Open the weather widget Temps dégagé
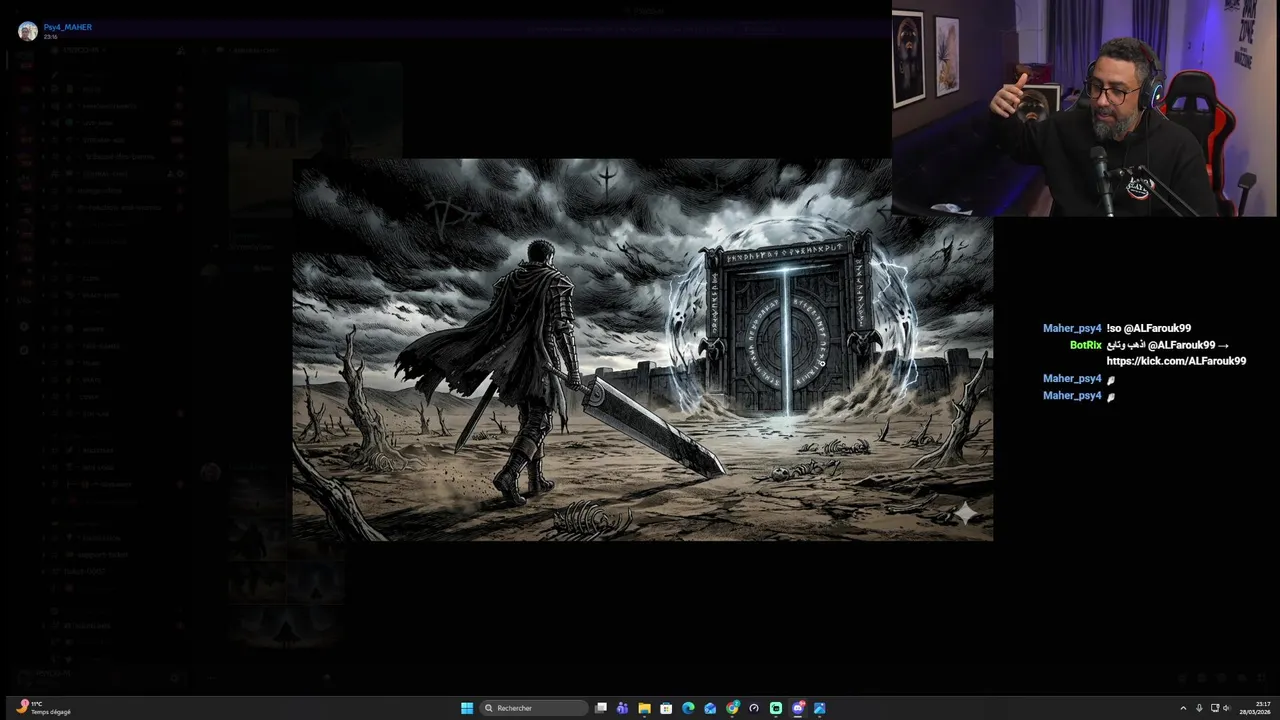The image size is (1280, 720). click(x=45, y=708)
